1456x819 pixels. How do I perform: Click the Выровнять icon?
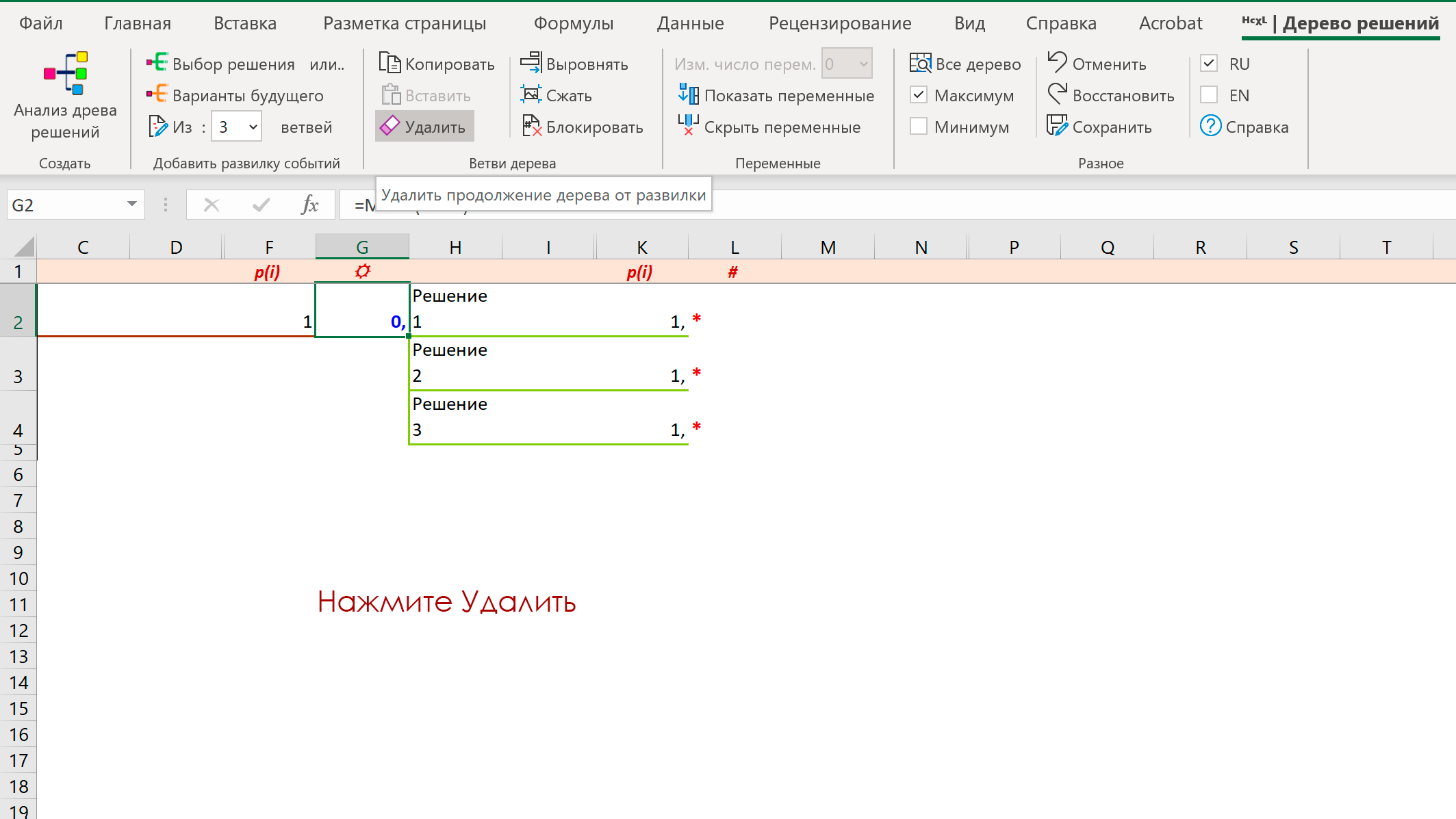(531, 63)
